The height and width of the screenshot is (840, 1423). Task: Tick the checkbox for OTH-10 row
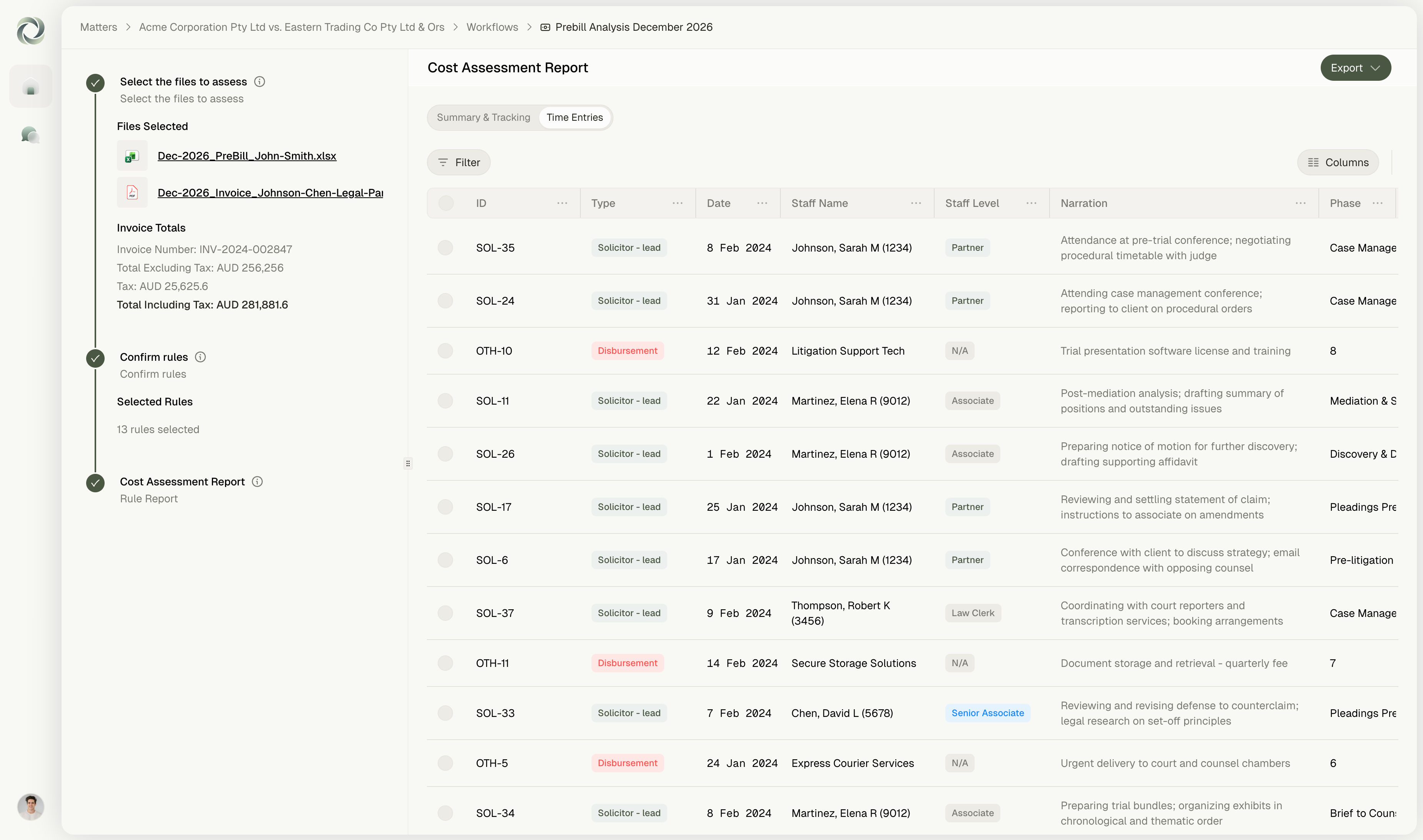[445, 351]
